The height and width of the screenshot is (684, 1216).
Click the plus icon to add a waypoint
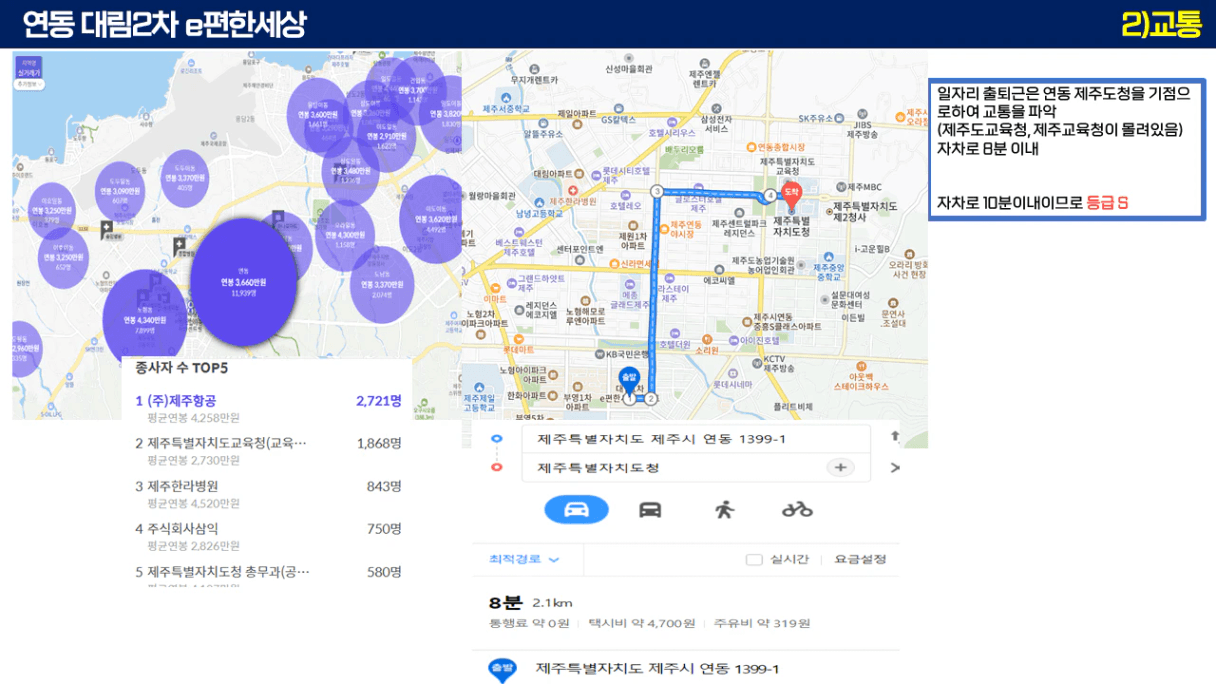coord(841,467)
